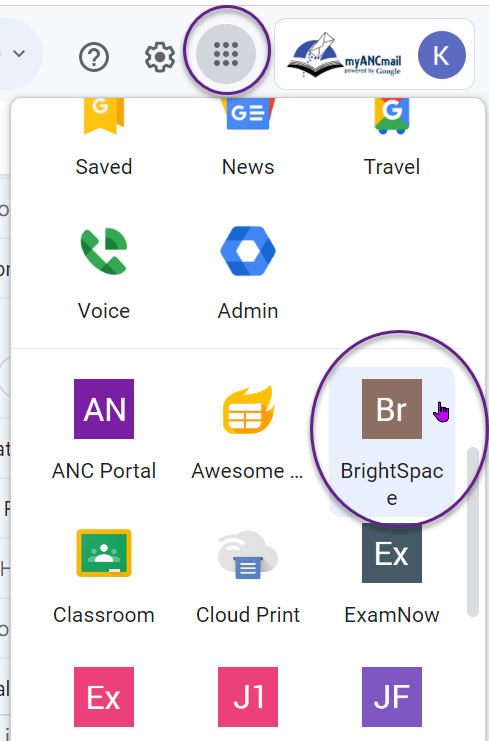Click the myANCmail logo
The image size is (489, 741).
click(x=344, y=55)
